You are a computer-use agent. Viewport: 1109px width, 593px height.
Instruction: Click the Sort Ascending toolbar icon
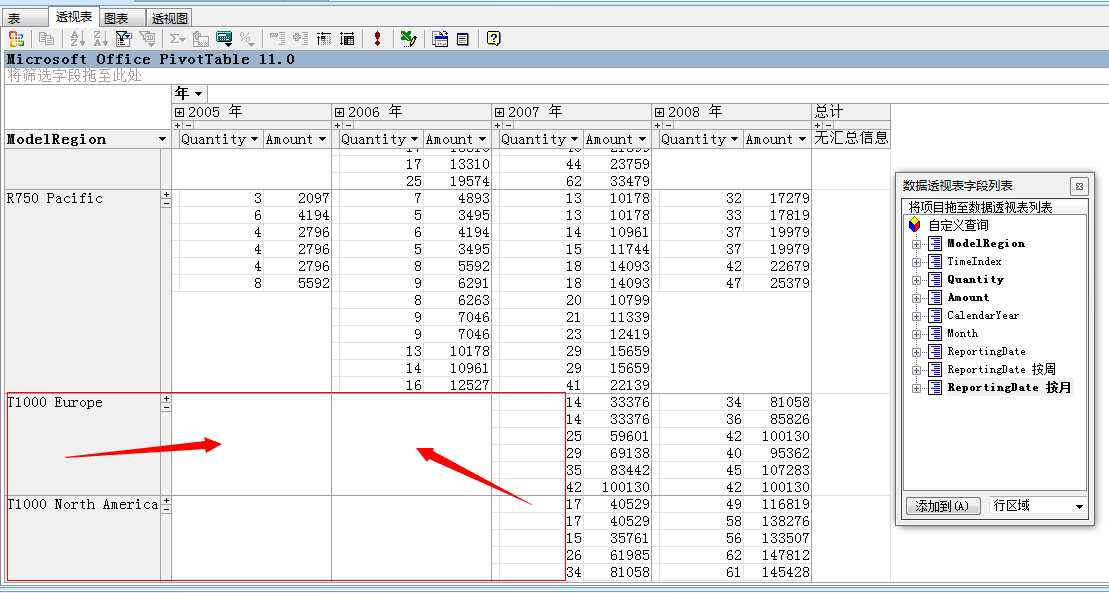pyautogui.click(x=77, y=39)
